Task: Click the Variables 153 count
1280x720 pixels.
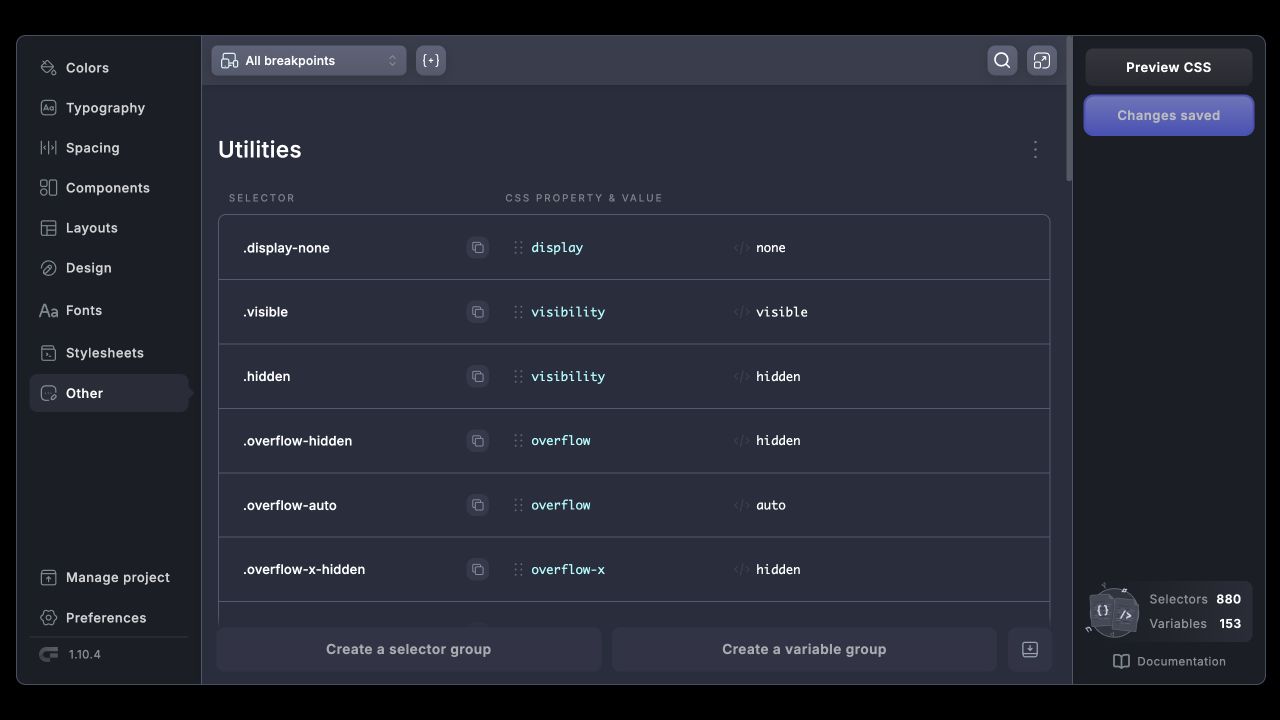Action: [x=1195, y=623]
